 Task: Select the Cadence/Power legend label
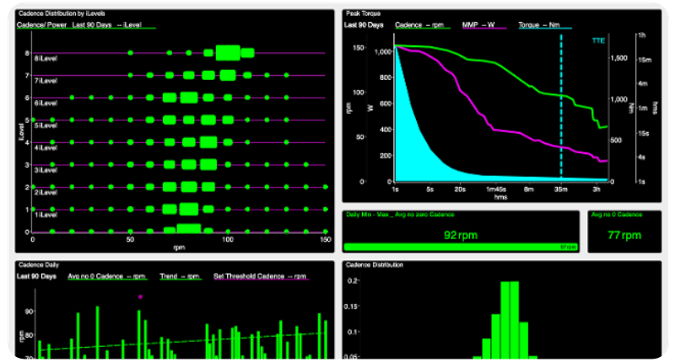coord(42,25)
